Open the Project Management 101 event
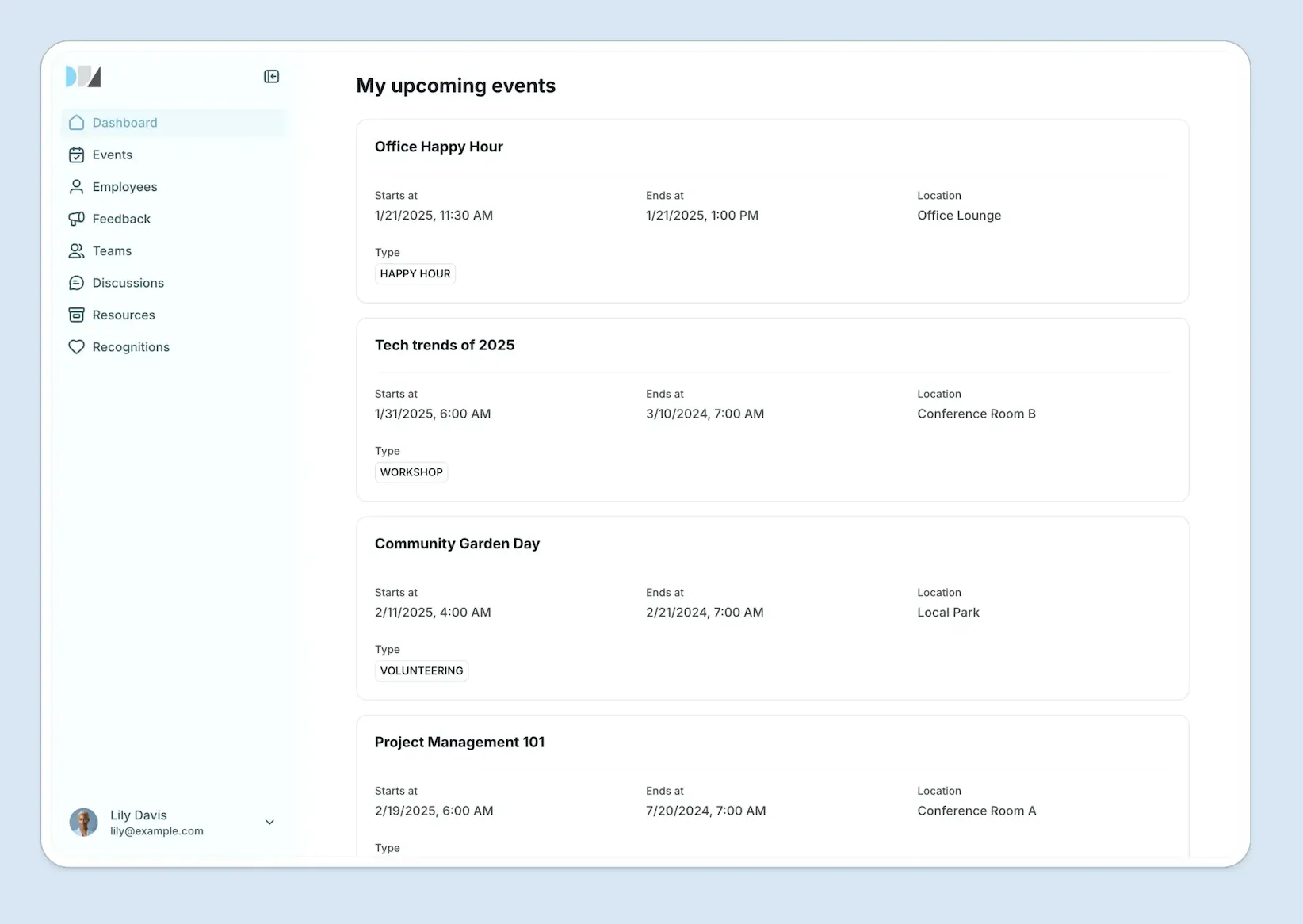The image size is (1303, 924). point(460,743)
